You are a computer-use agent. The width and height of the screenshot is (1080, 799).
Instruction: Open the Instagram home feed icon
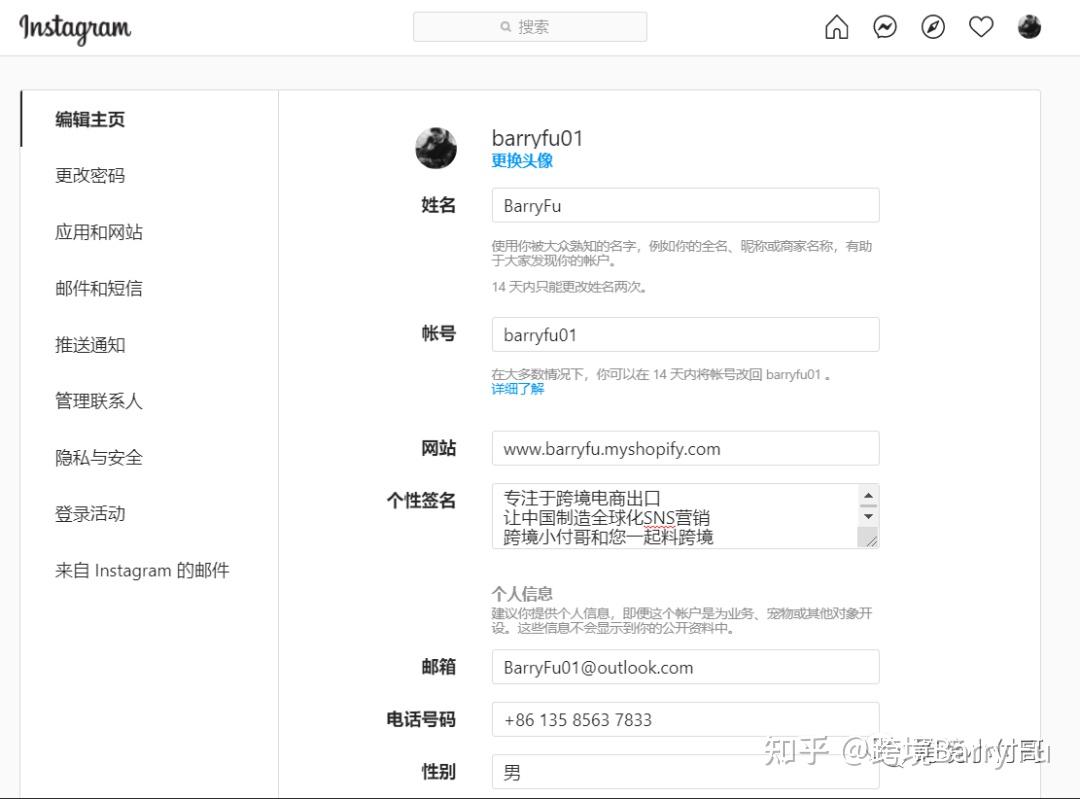(836, 27)
